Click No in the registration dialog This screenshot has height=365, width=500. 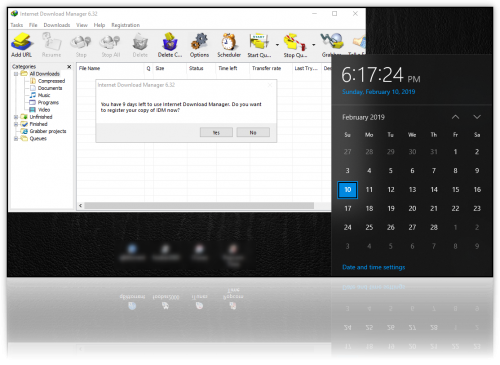pos(253,132)
